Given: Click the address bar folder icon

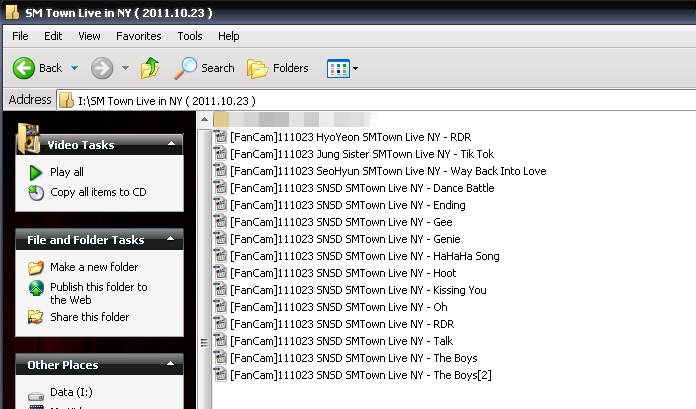Looking at the screenshot, I should [67, 100].
